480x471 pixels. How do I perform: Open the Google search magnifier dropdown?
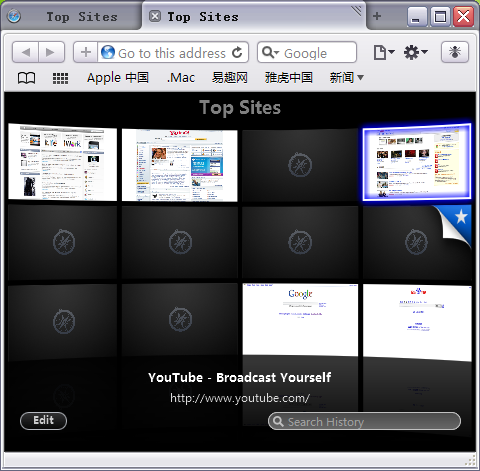[270, 52]
